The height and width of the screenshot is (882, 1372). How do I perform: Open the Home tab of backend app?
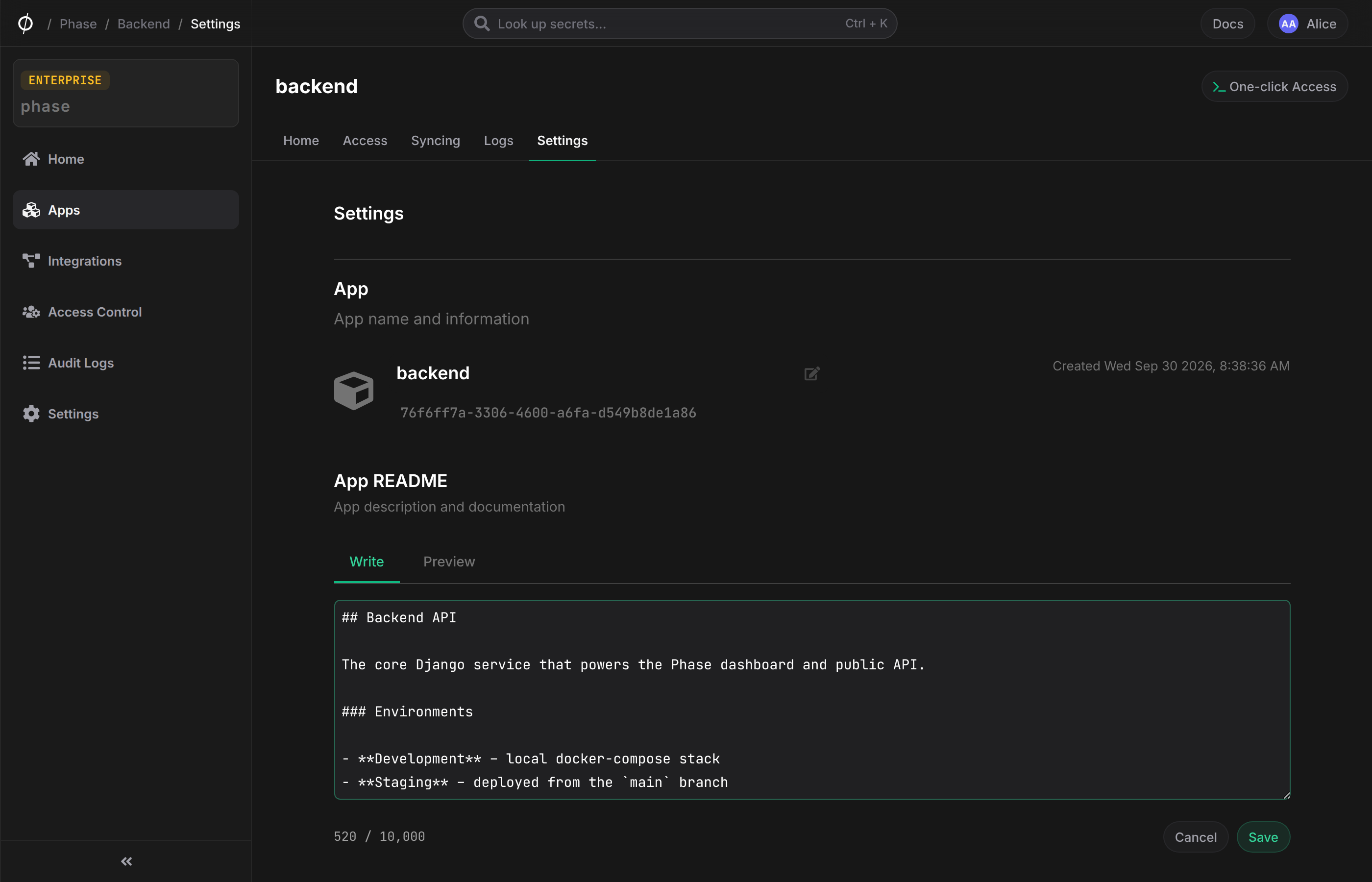[x=301, y=140]
